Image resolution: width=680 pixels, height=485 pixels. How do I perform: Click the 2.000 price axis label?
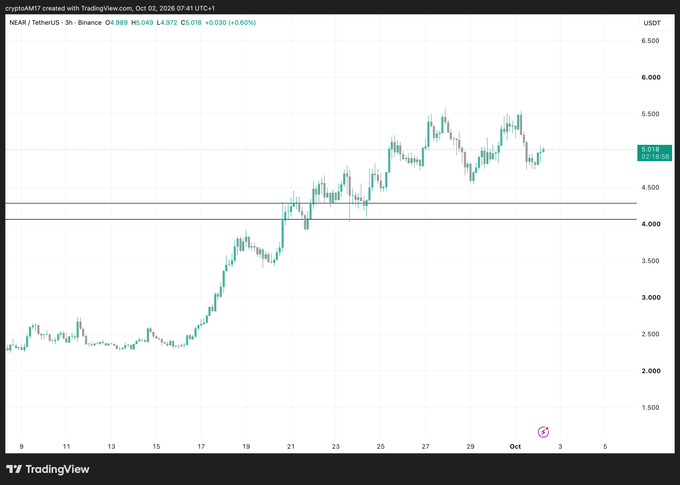[x=651, y=370]
